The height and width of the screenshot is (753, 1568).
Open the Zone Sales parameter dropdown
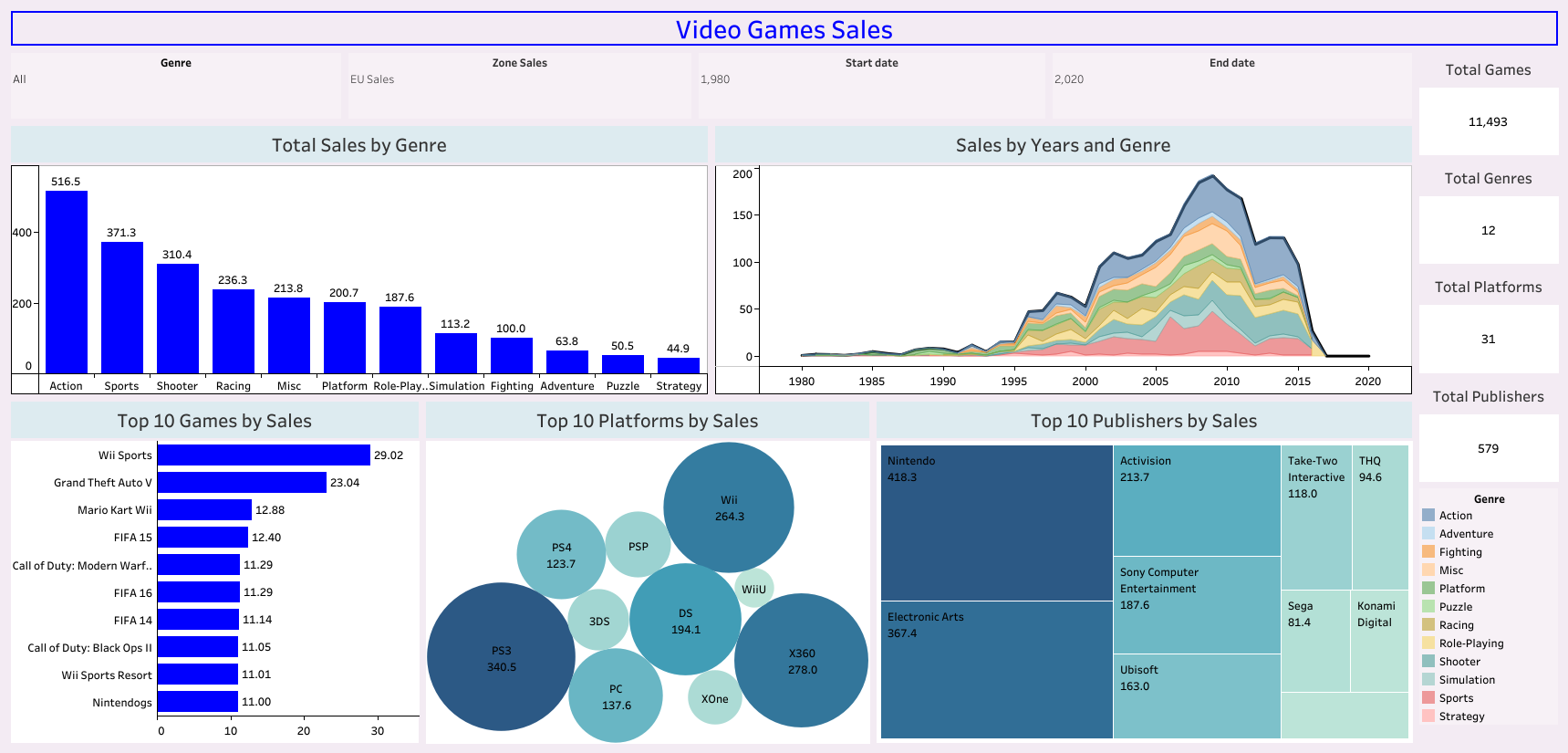(x=518, y=80)
